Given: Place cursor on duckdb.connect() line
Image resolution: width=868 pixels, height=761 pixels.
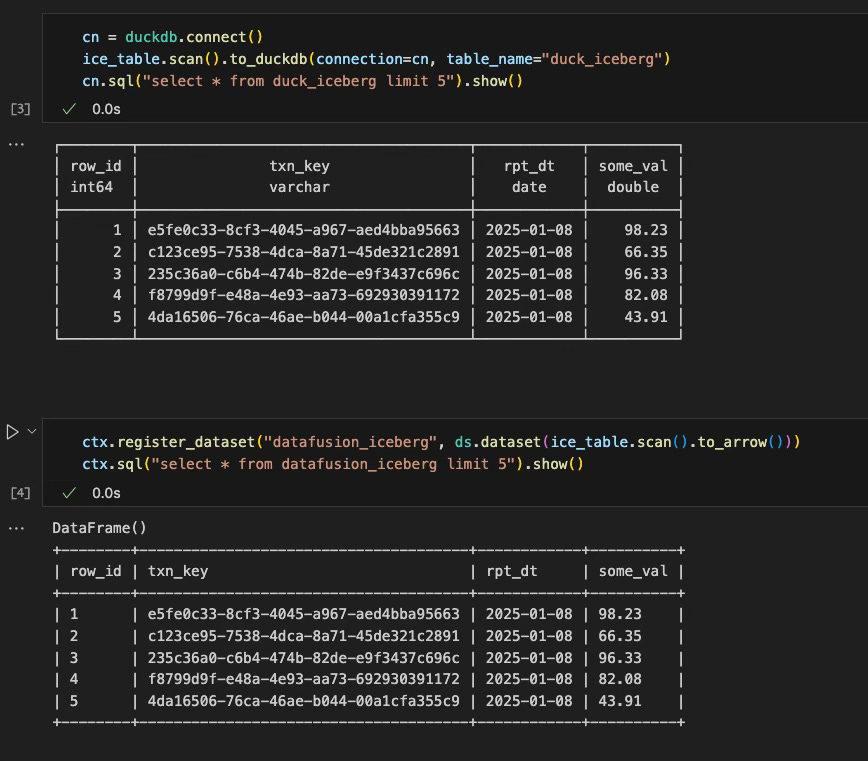Looking at the screenshot, I should [173, 37].
